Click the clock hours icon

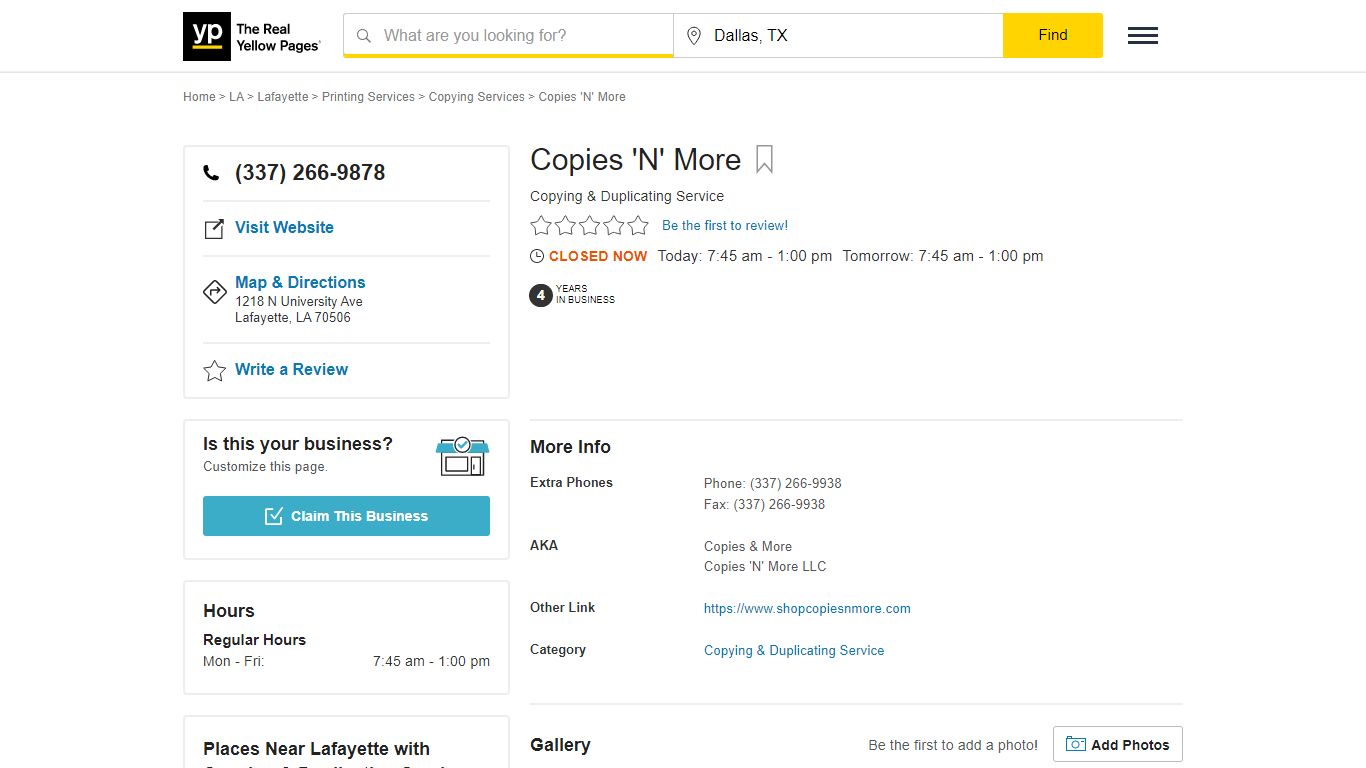[x=537, y=256]
